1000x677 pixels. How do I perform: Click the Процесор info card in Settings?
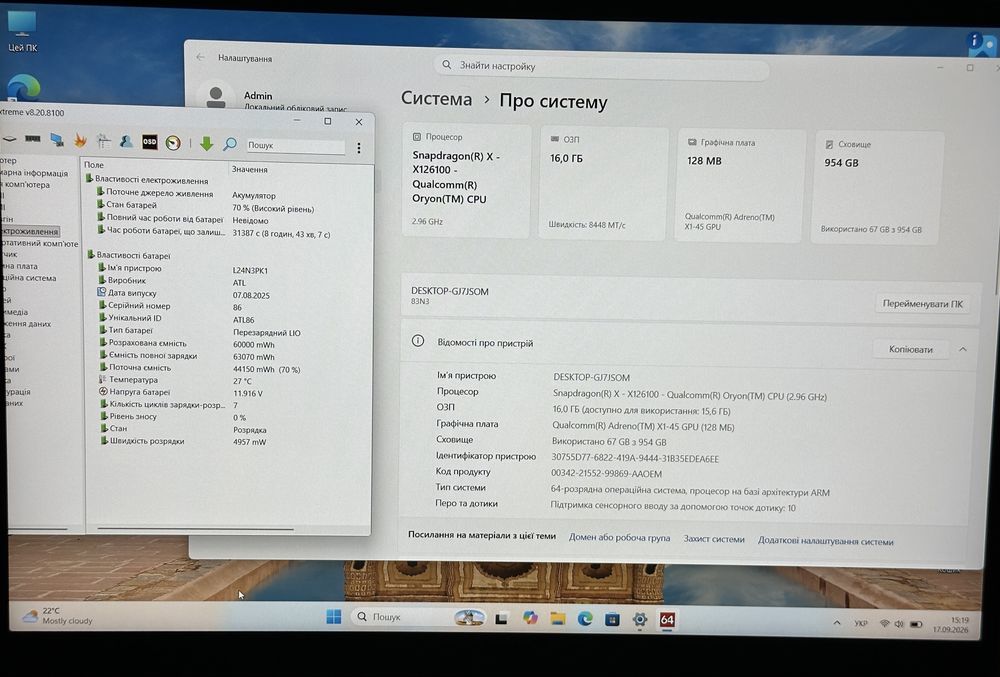pos(467,181)
